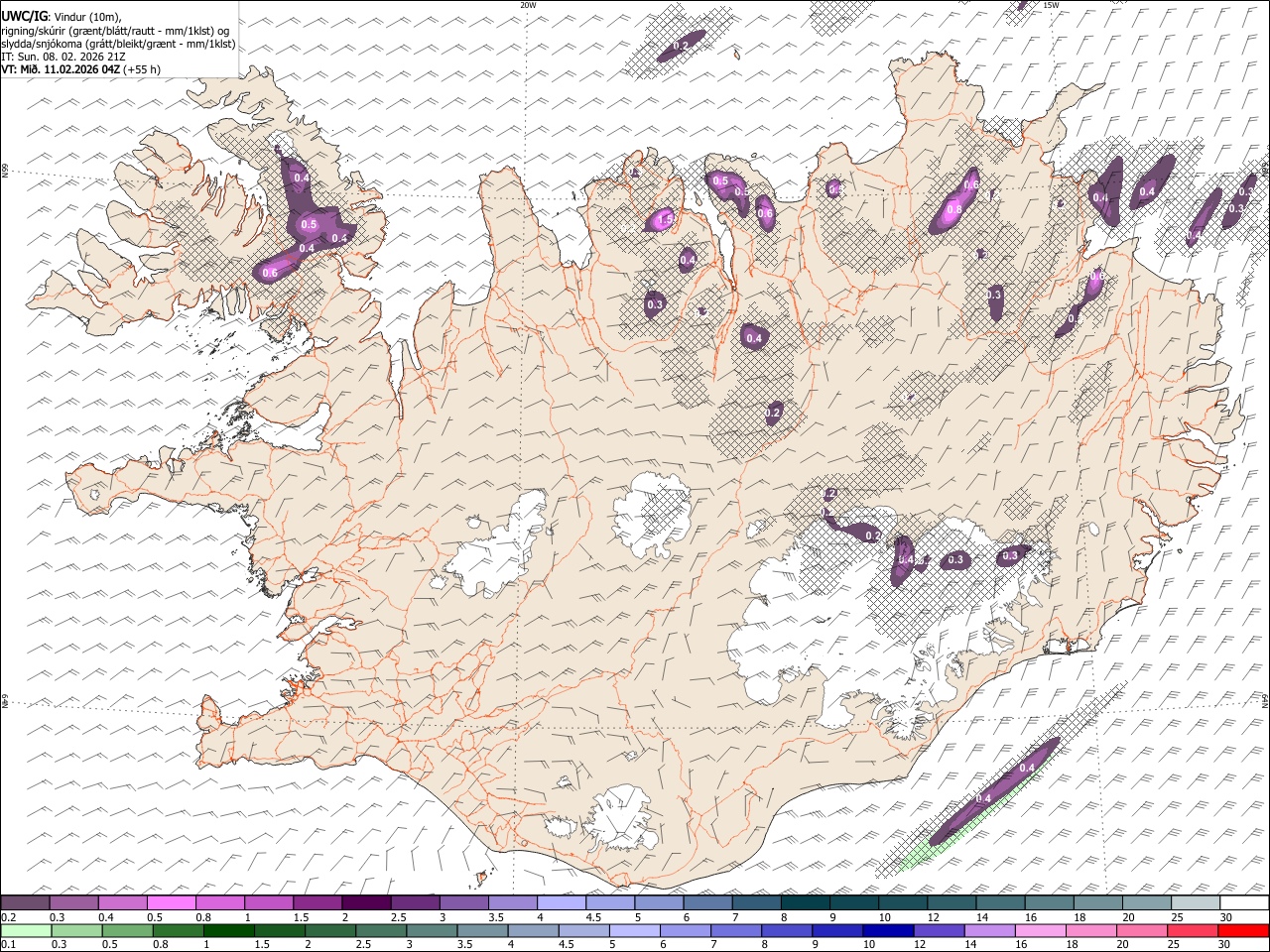Click the 15W longitude label

(x=1051, y=5)
